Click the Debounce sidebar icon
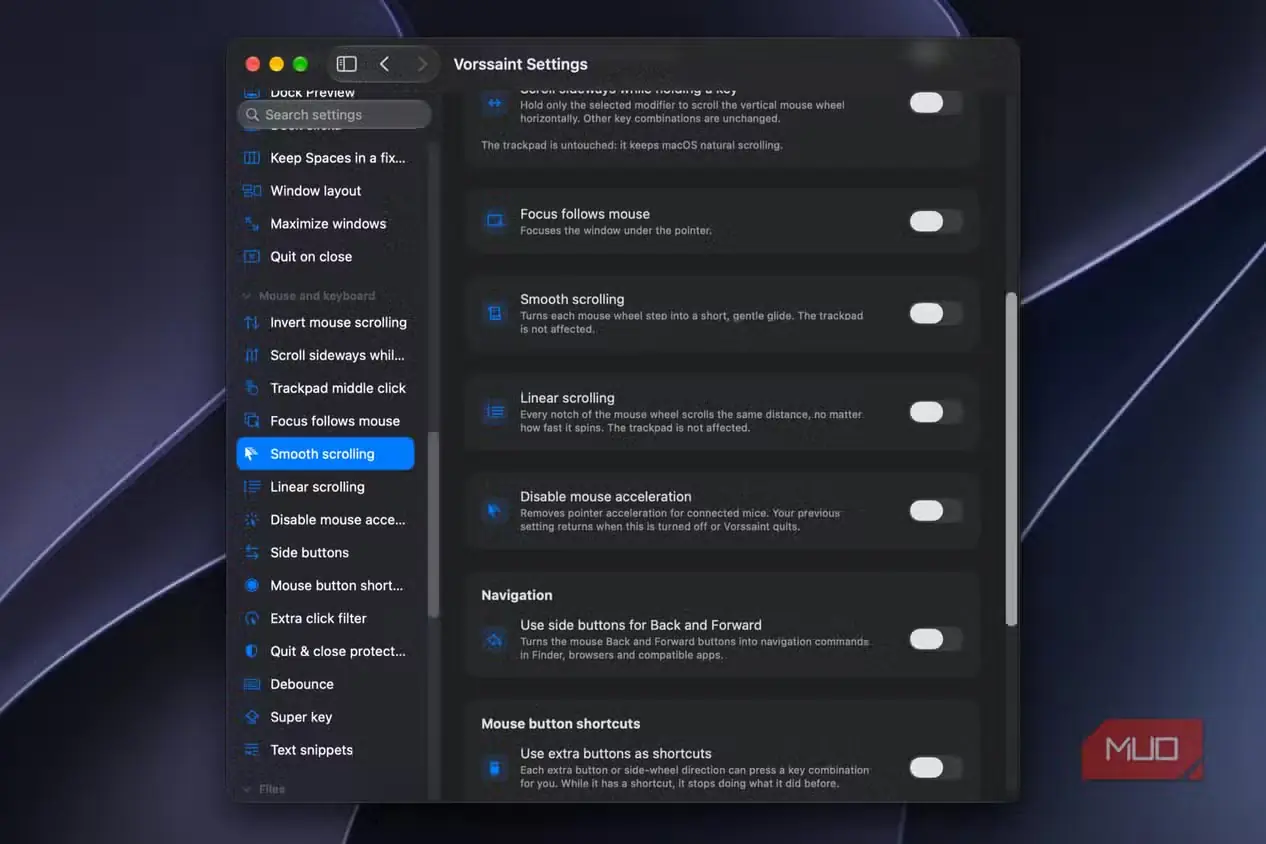Viewport: 1266px width, 844px height. click(252, 684)
